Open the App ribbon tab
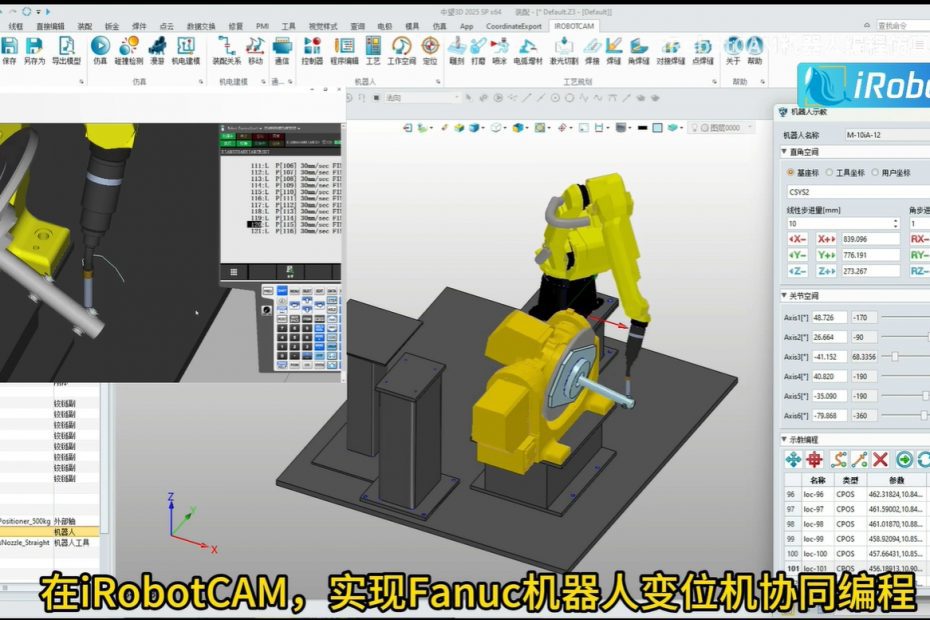This screenshot has height=620, width=930. click(x=467, y=26)
